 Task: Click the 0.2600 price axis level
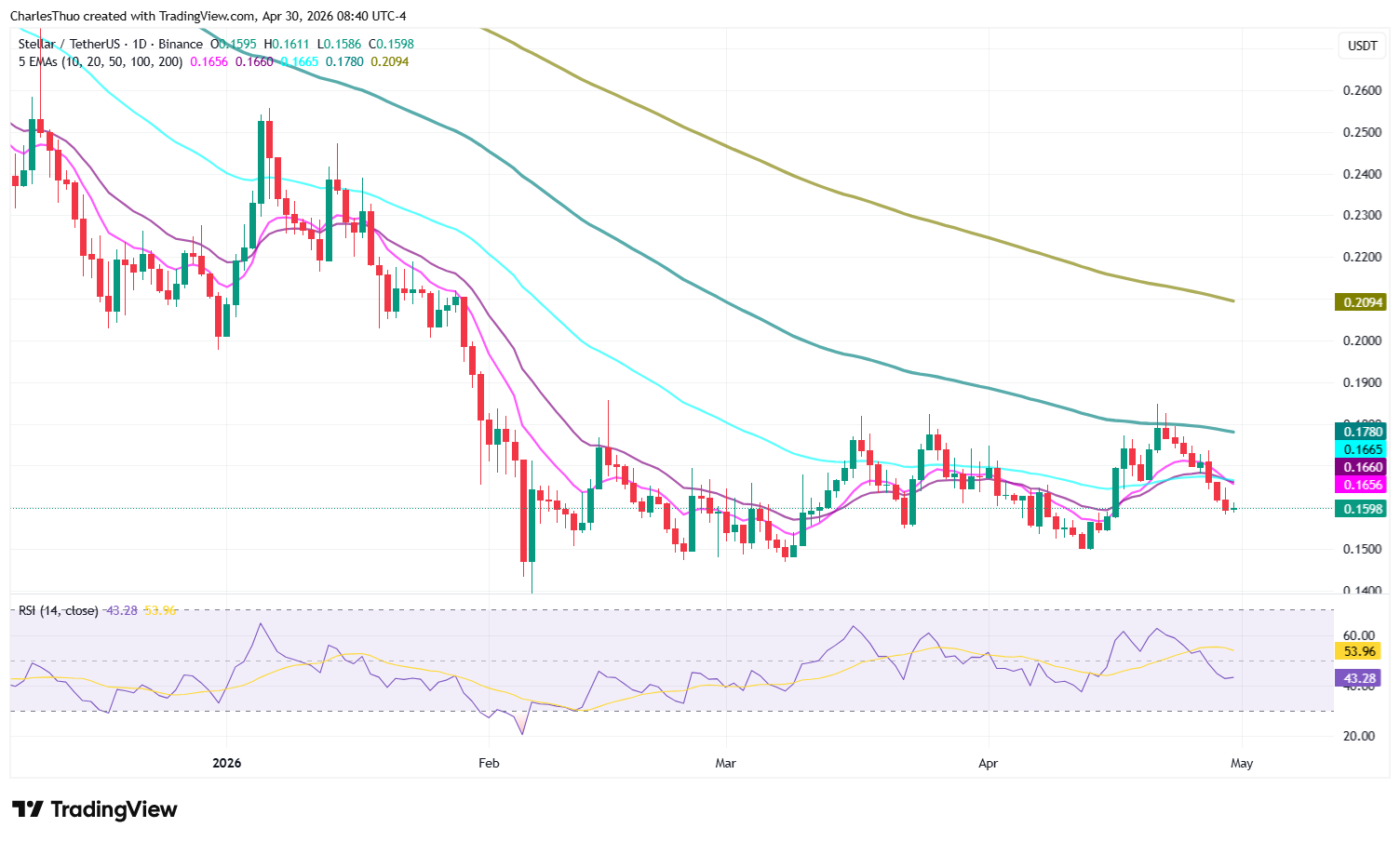tap(1361, 90)
